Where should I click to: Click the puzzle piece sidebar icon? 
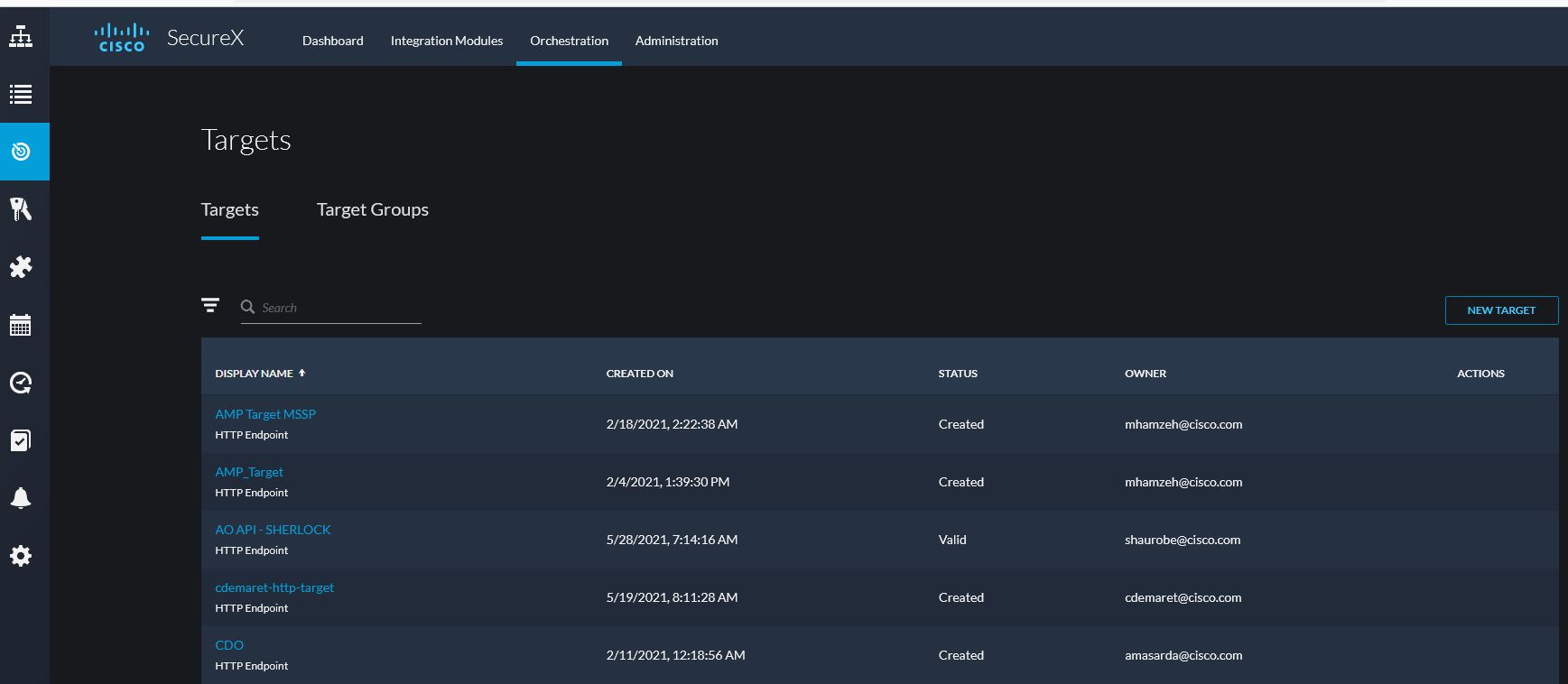tap(21, 267)
